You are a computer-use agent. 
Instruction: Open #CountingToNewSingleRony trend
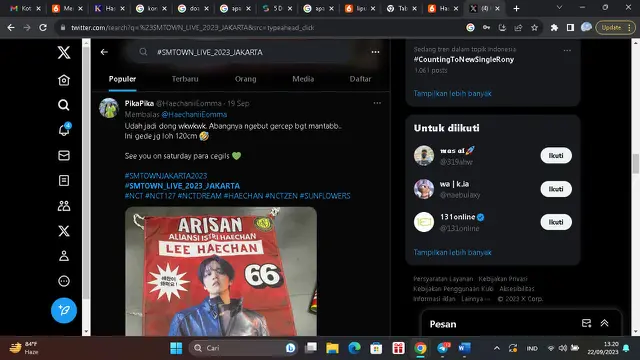464,60
